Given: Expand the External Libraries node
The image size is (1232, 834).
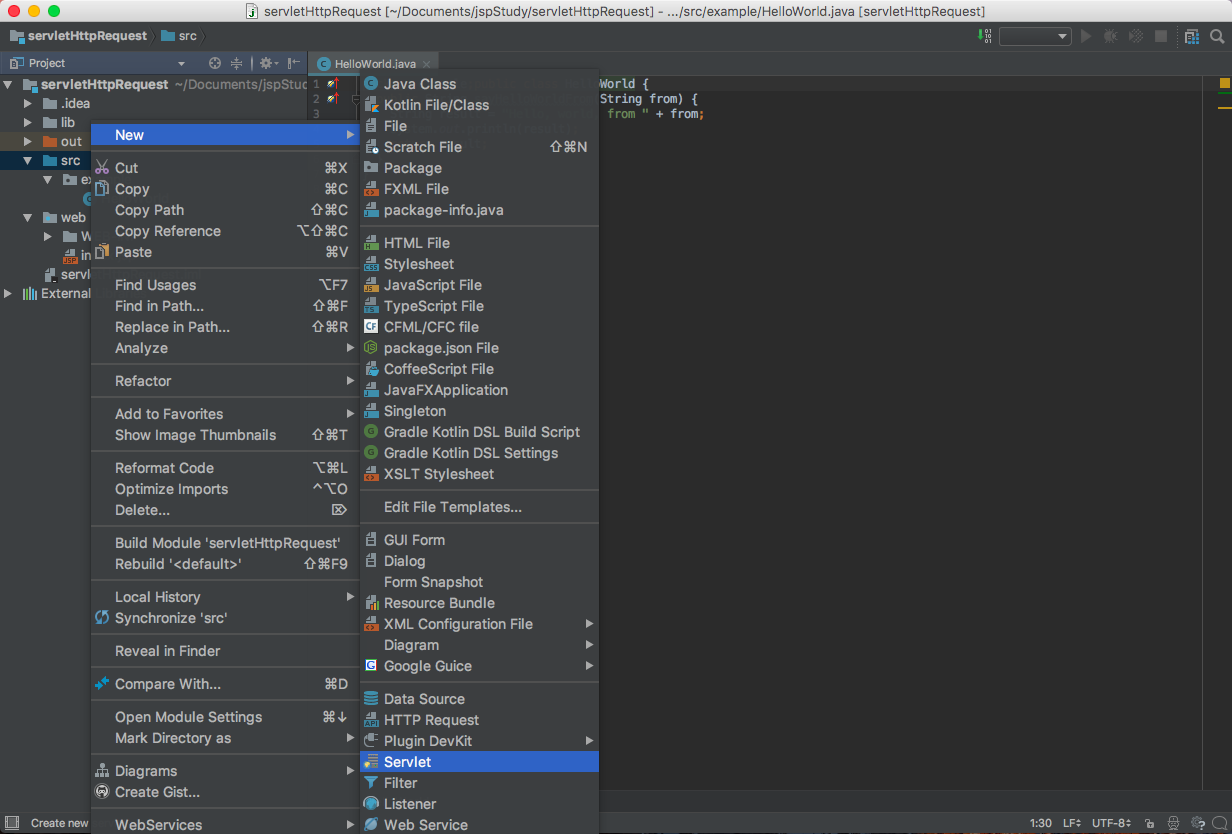Looking at the screenshot, I should 10,294.
